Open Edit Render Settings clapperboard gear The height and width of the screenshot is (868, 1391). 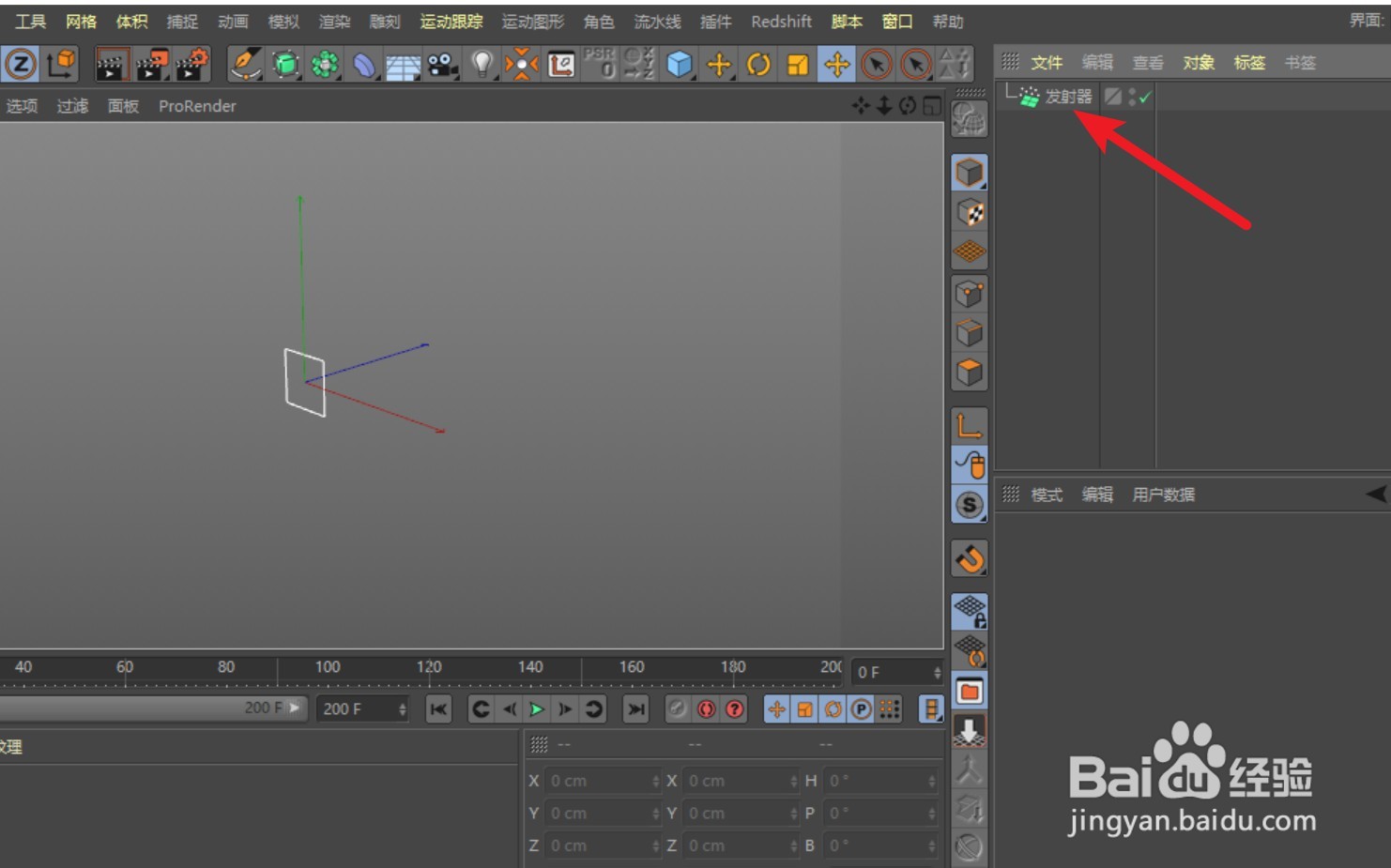click(x=191, y=65)
